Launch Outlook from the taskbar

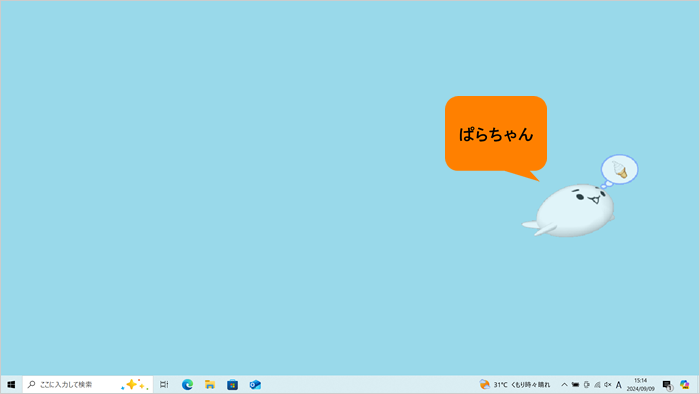tap(255, 385)
